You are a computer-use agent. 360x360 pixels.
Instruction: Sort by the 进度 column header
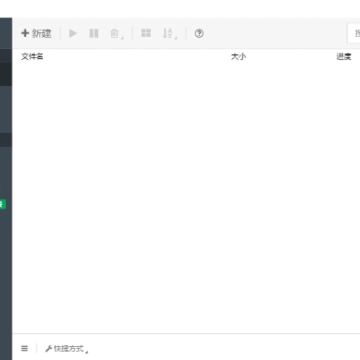pos(344,57)
